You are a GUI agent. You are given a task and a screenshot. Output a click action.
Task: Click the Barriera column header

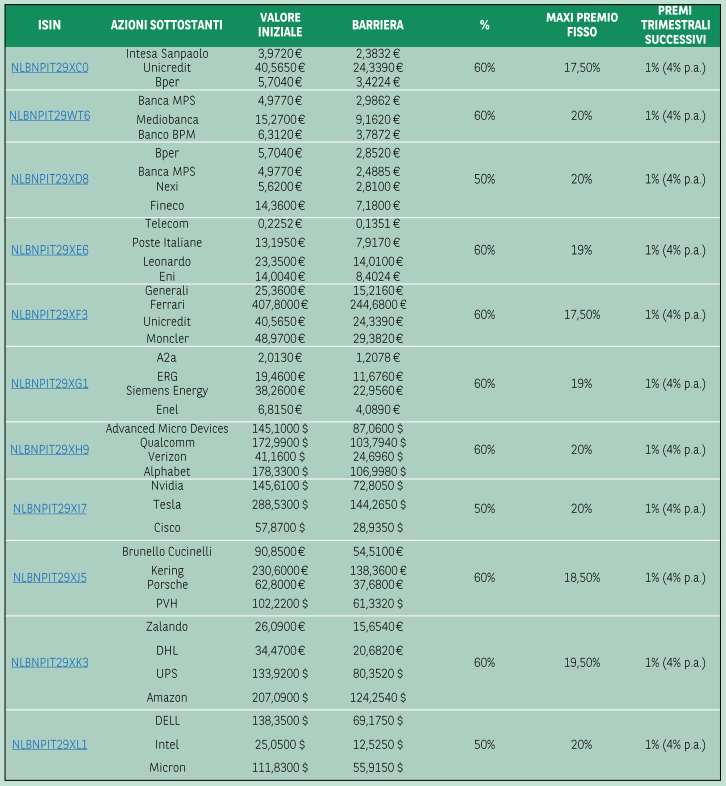[378, 25]
